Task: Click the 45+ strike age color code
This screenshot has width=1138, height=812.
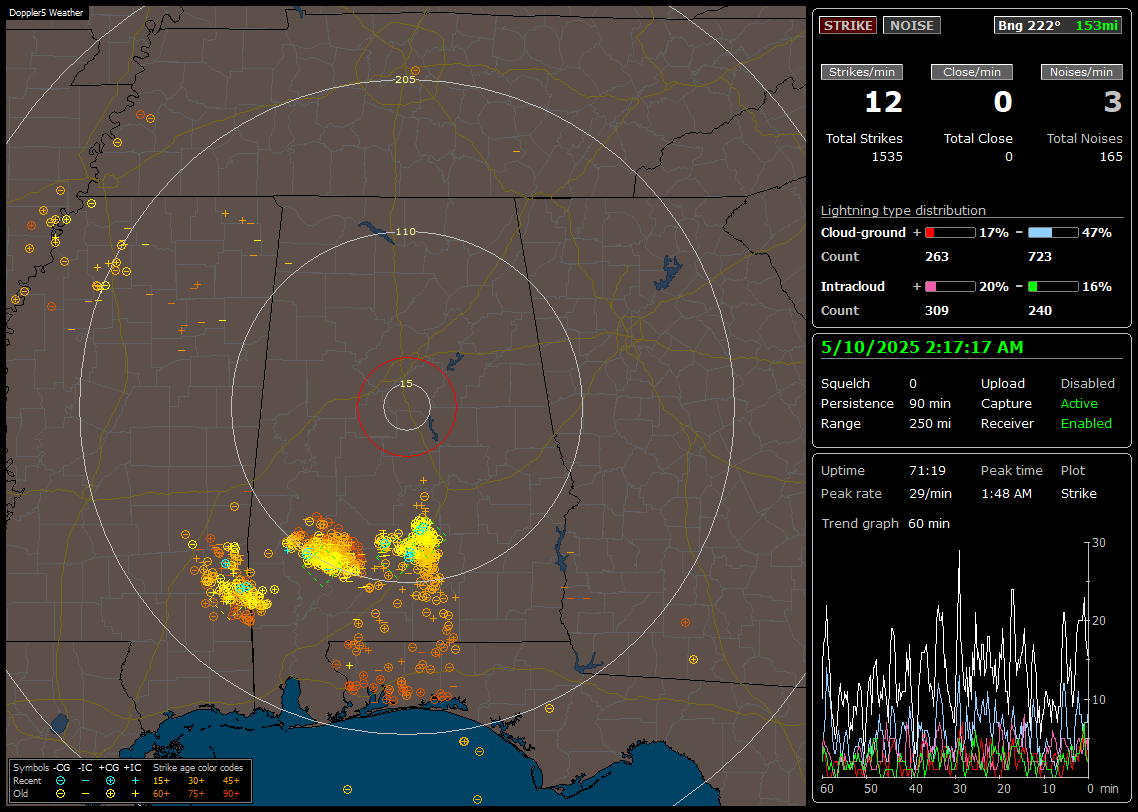Action: coord(231,781)
